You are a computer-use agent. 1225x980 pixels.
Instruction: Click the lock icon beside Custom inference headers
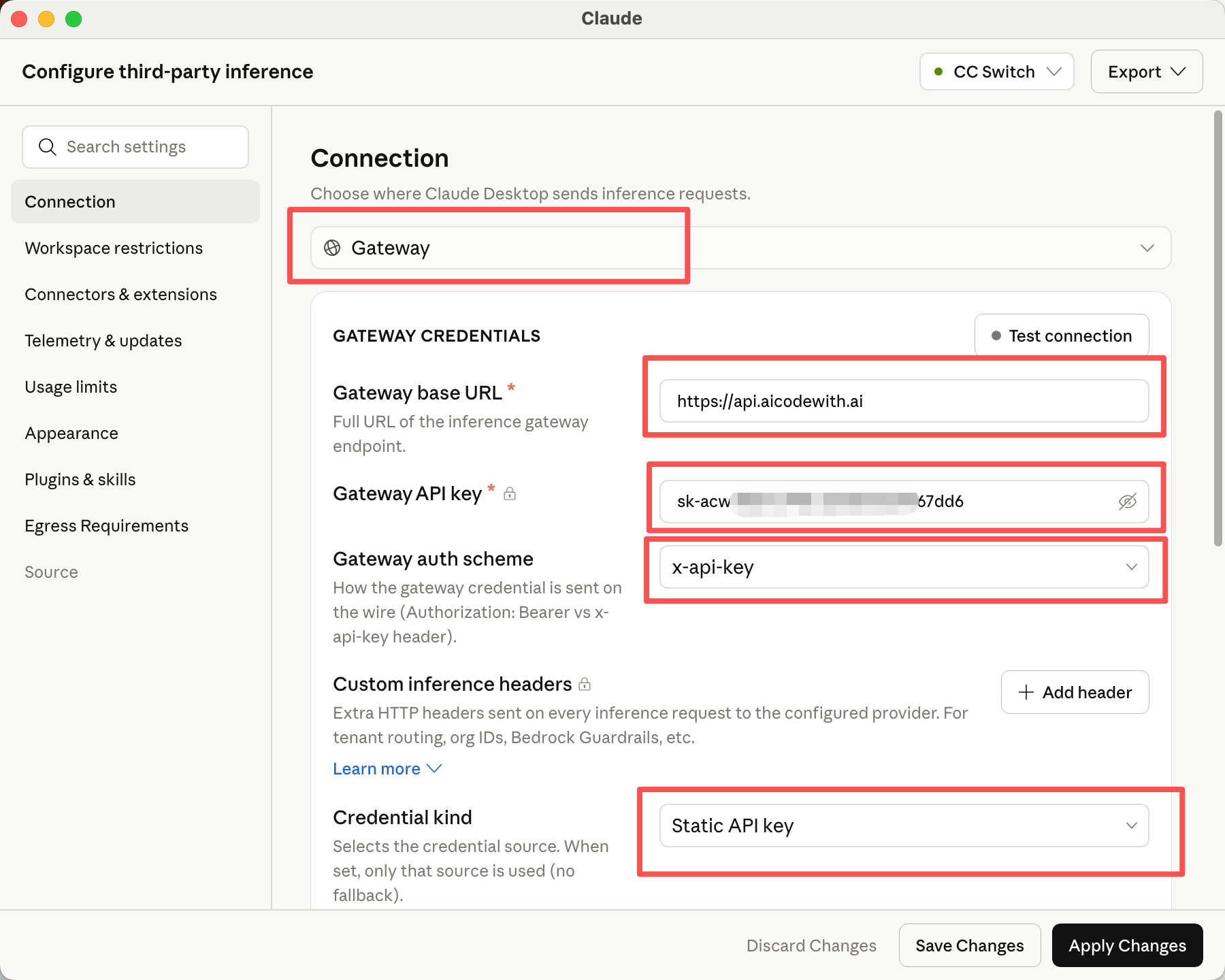point(585,684)
